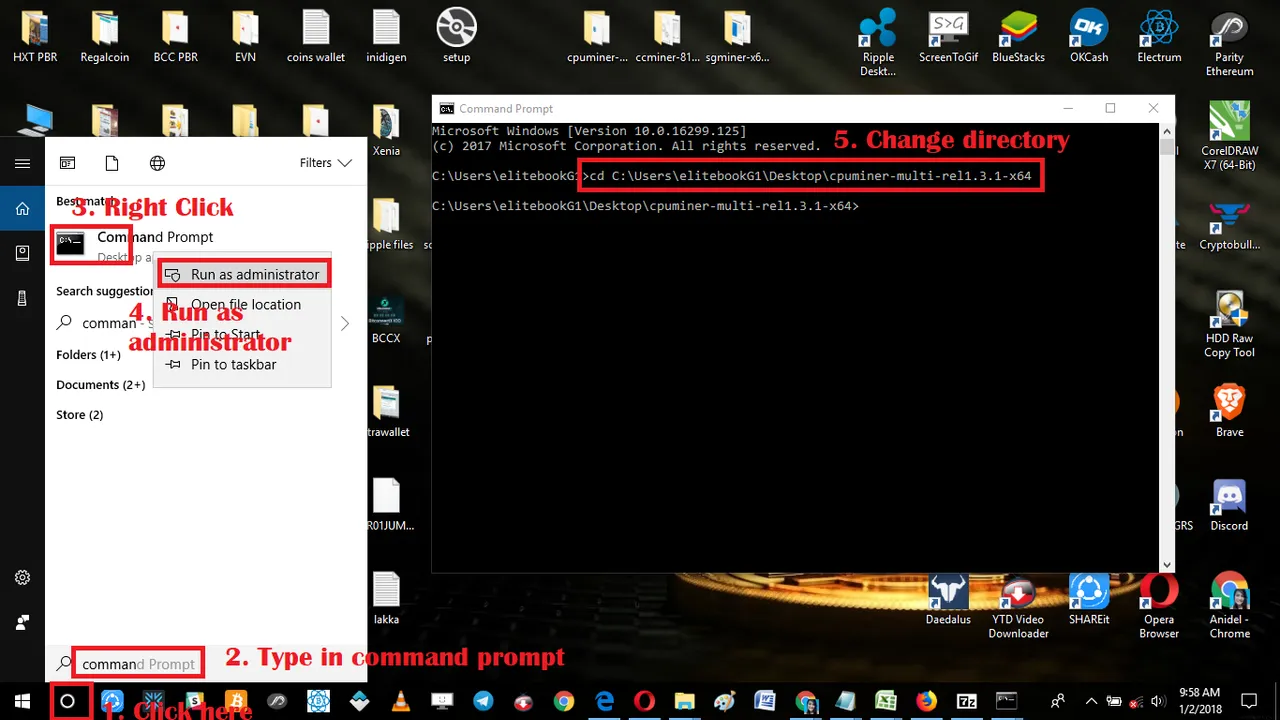
Task: Open the setup disc icon
Action: (x=456, y=36)
